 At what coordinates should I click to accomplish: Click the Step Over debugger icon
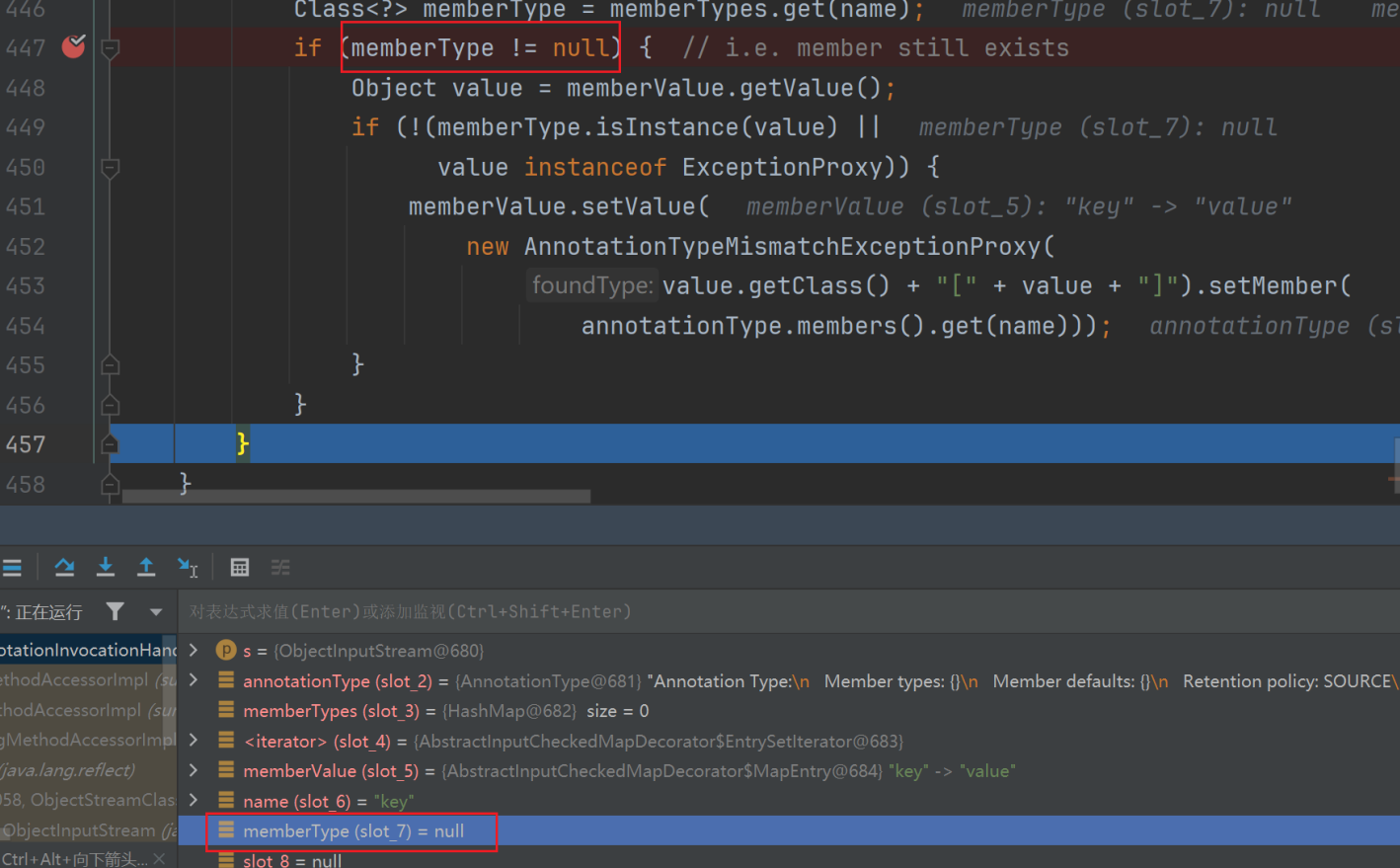coord(65,567)
